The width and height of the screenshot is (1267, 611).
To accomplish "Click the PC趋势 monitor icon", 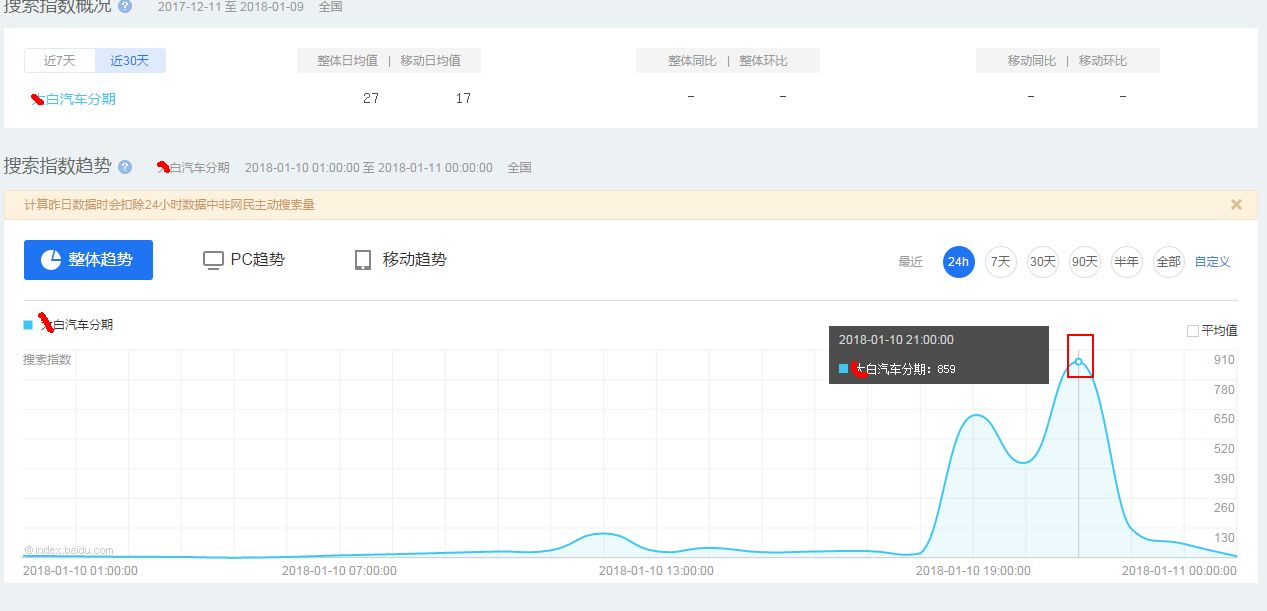I will pyautogui.click(x=213, y=260).
